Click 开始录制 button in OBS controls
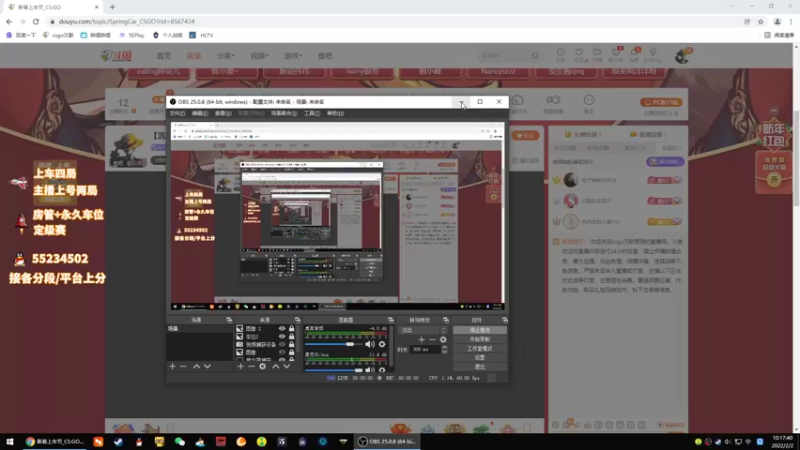This screenshot has height=450, width=800. point(480,339)
